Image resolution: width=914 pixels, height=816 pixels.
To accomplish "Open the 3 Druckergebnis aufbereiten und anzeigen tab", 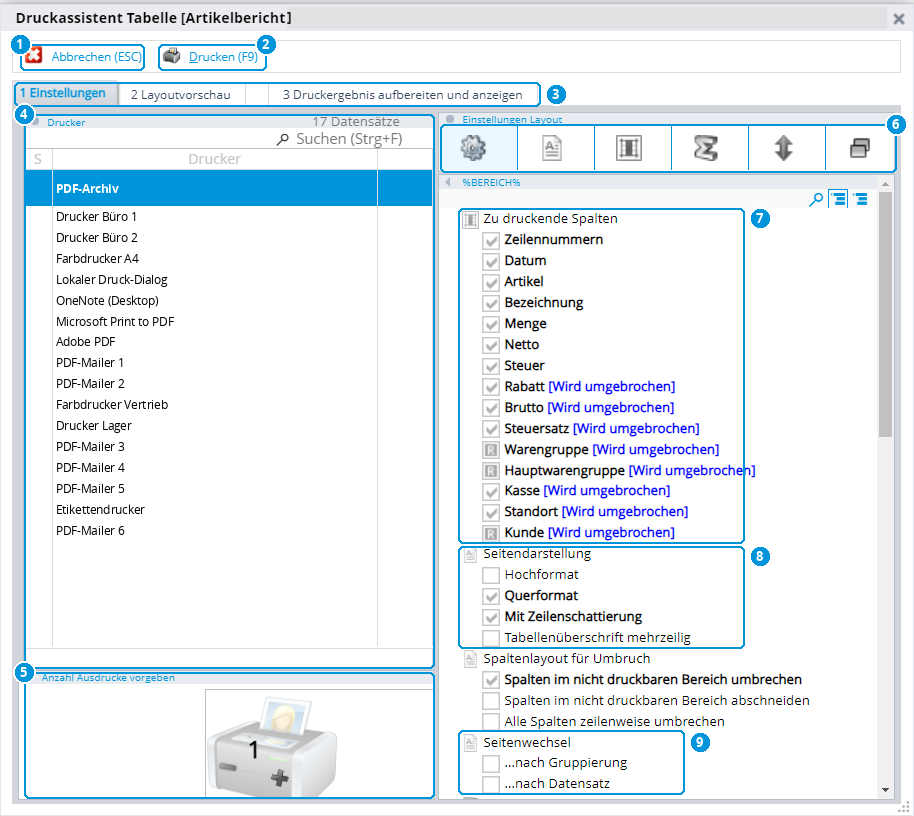I will (x=403, y=94).
